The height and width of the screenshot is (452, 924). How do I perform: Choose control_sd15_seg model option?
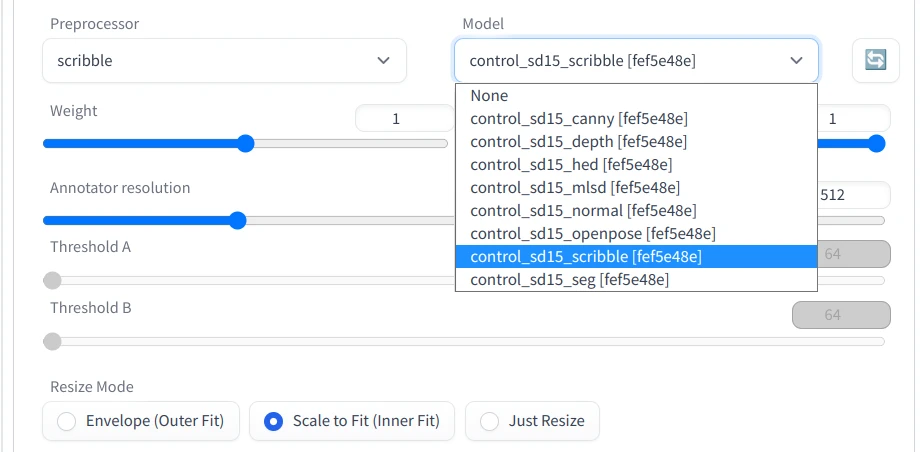click(570, 280)
